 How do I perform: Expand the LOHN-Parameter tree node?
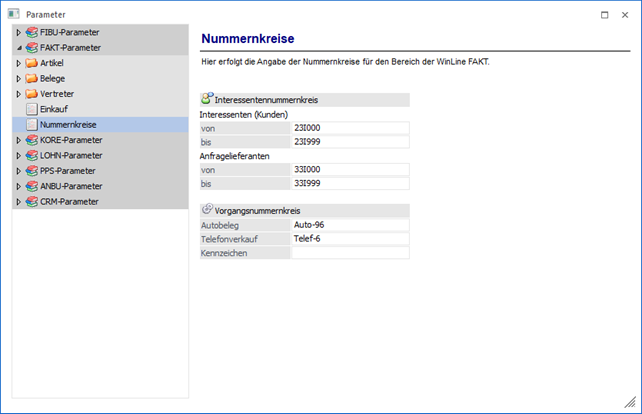tap(18, 156)
